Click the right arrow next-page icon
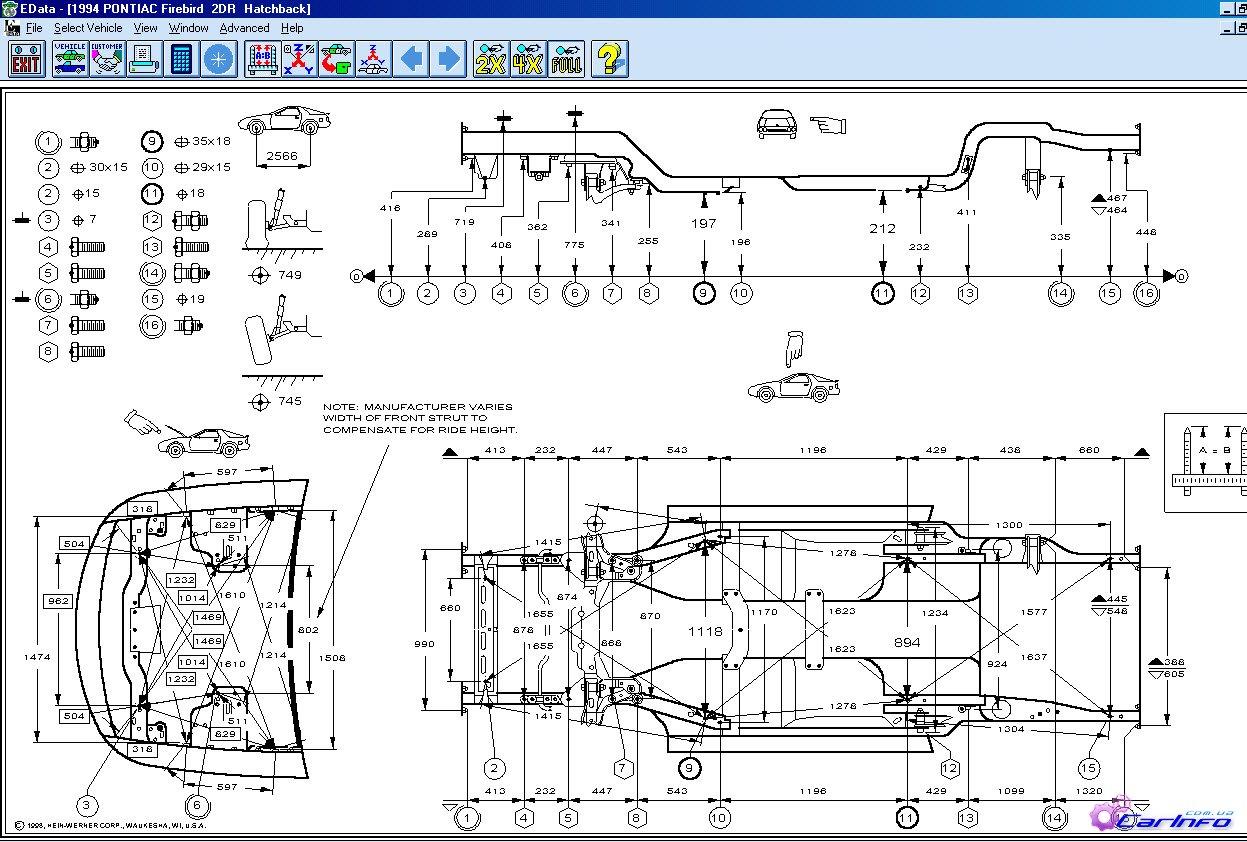This screenshot has height=842, width=1247. (x=449, y=59)
